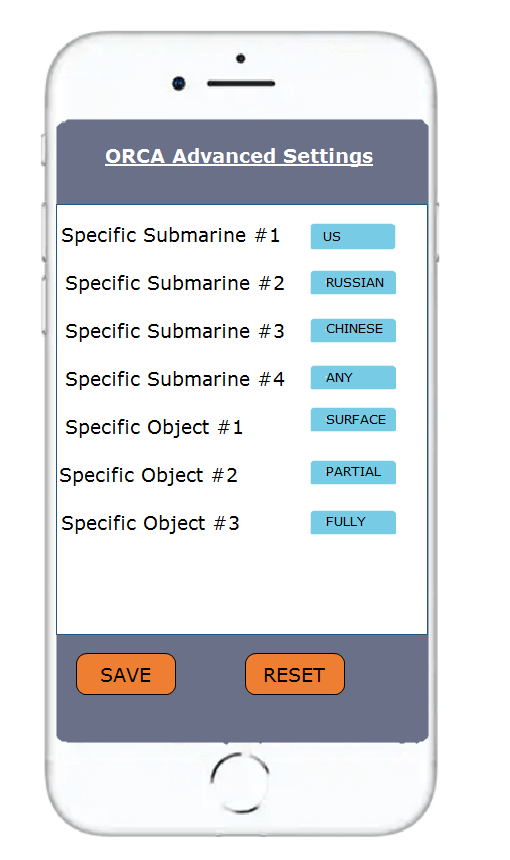Select the Specific Object #2 label
This screenshot has height=860, width=510.
click(x=149, y=476)
